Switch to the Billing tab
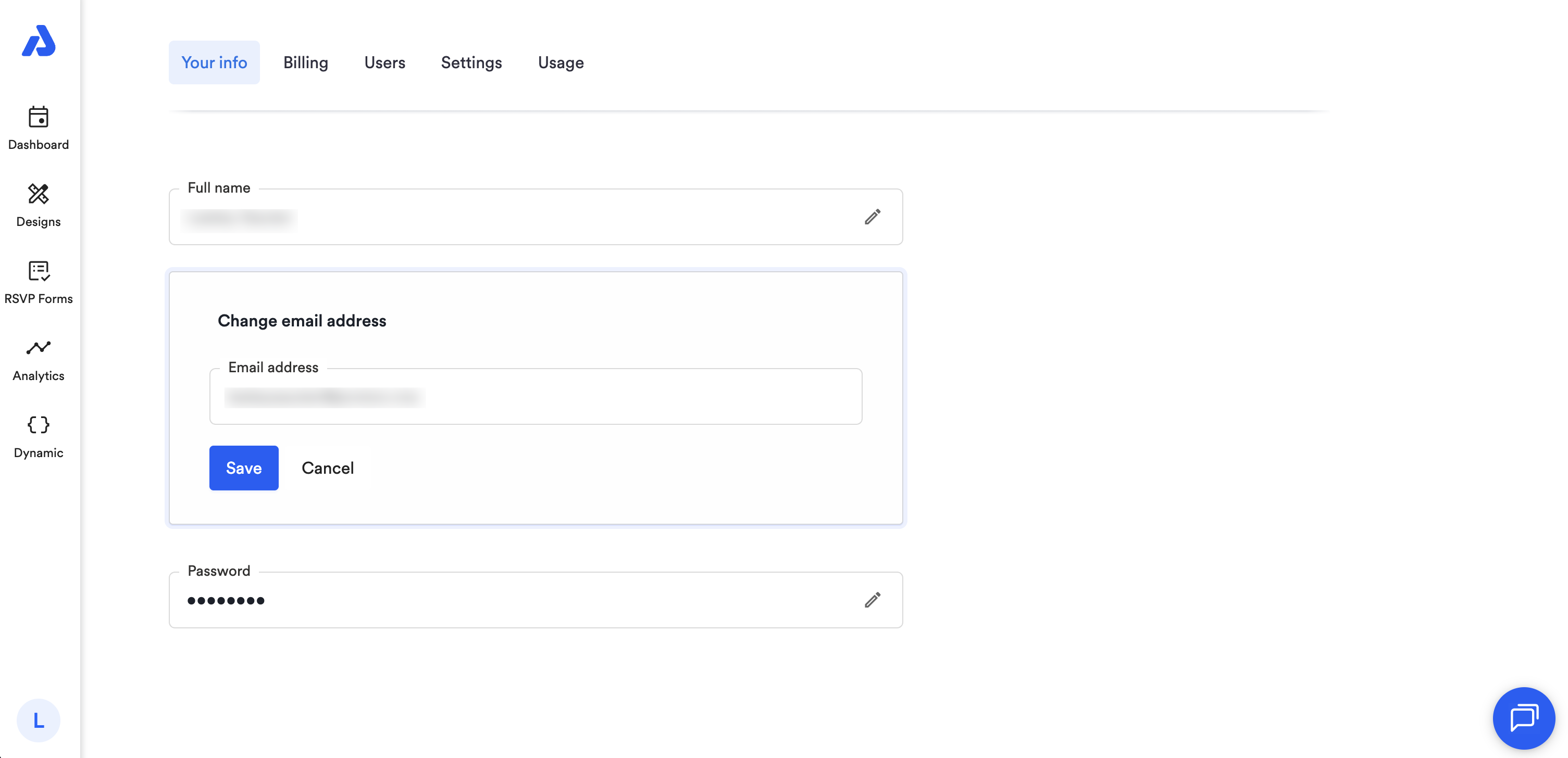The image size is (1568, 758). (x=306, y=62)
